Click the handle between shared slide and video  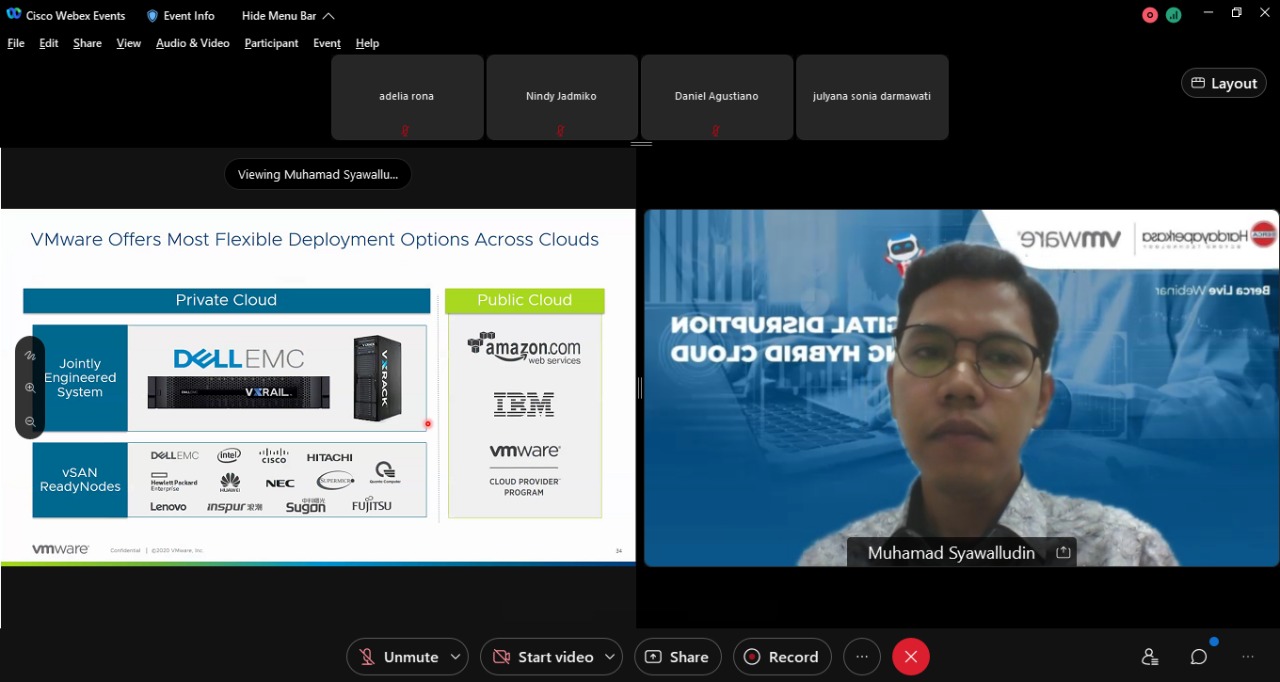click(639, 388)
